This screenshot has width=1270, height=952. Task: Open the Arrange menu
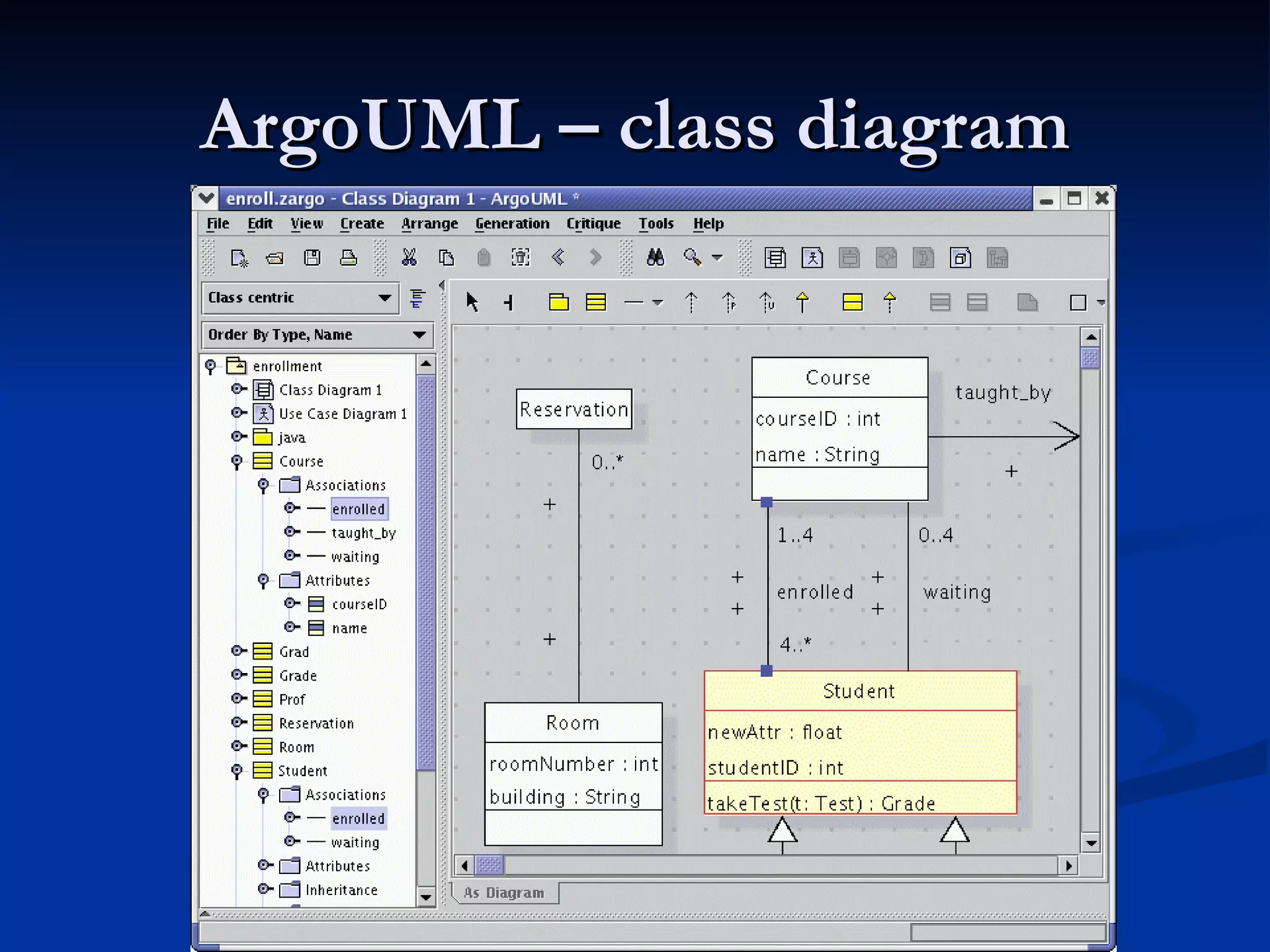(x=430, y=224)
